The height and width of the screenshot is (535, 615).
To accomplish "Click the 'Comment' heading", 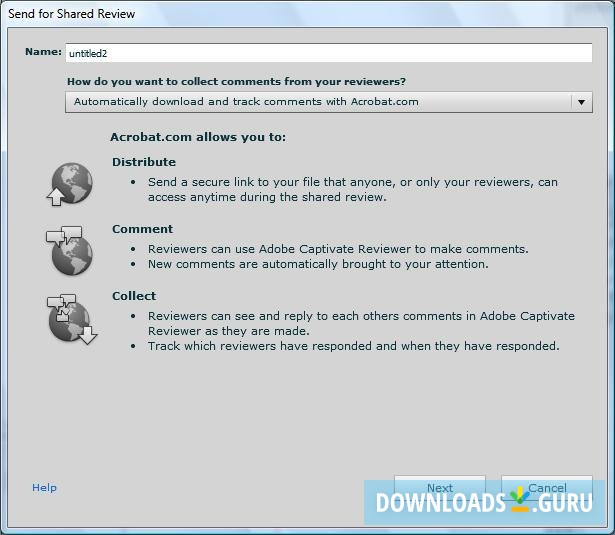I will 142,229.
